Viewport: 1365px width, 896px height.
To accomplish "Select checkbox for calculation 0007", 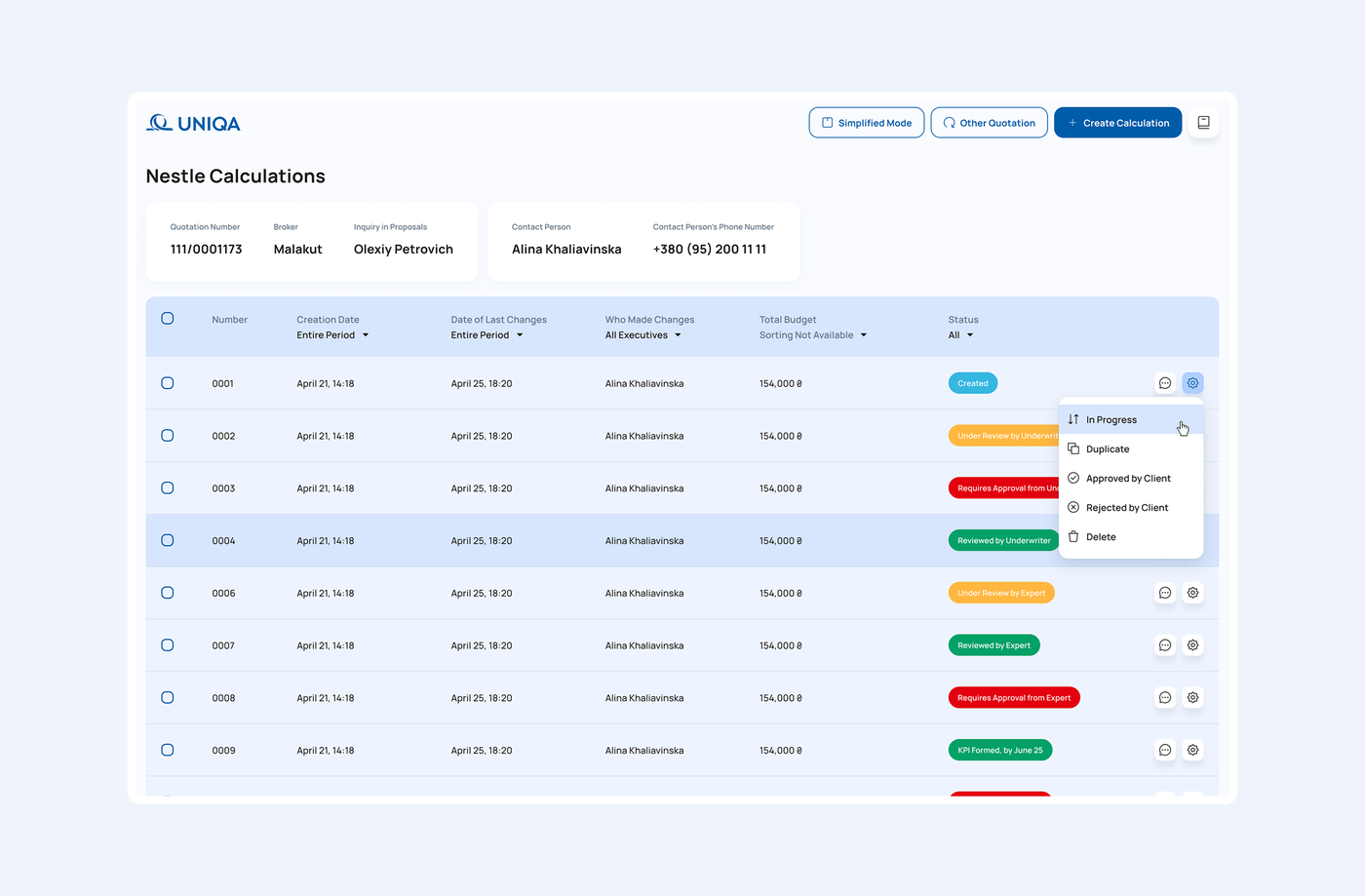I will tap(168, 645).
